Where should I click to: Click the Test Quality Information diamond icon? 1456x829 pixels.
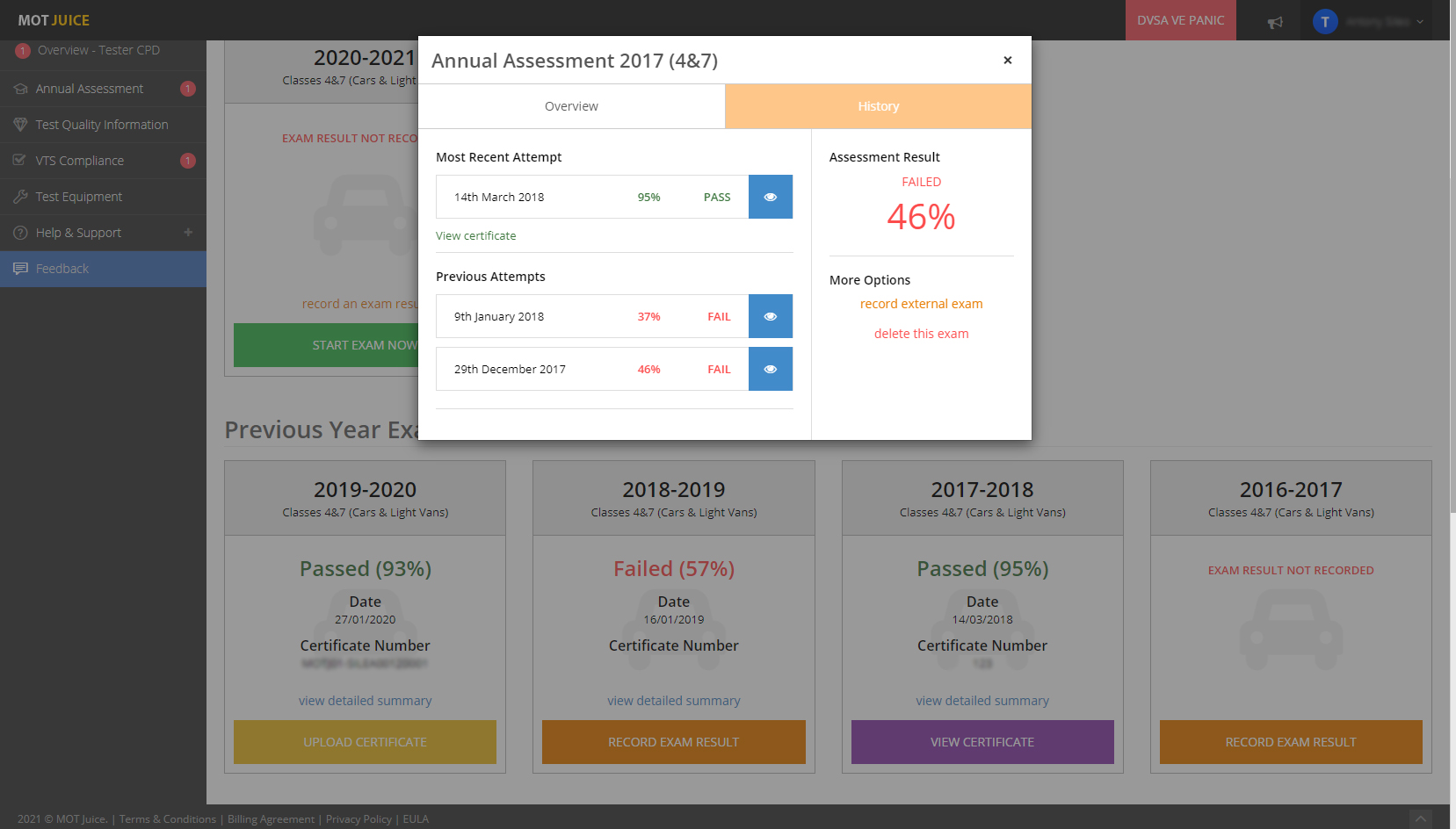tap(20, 125)
